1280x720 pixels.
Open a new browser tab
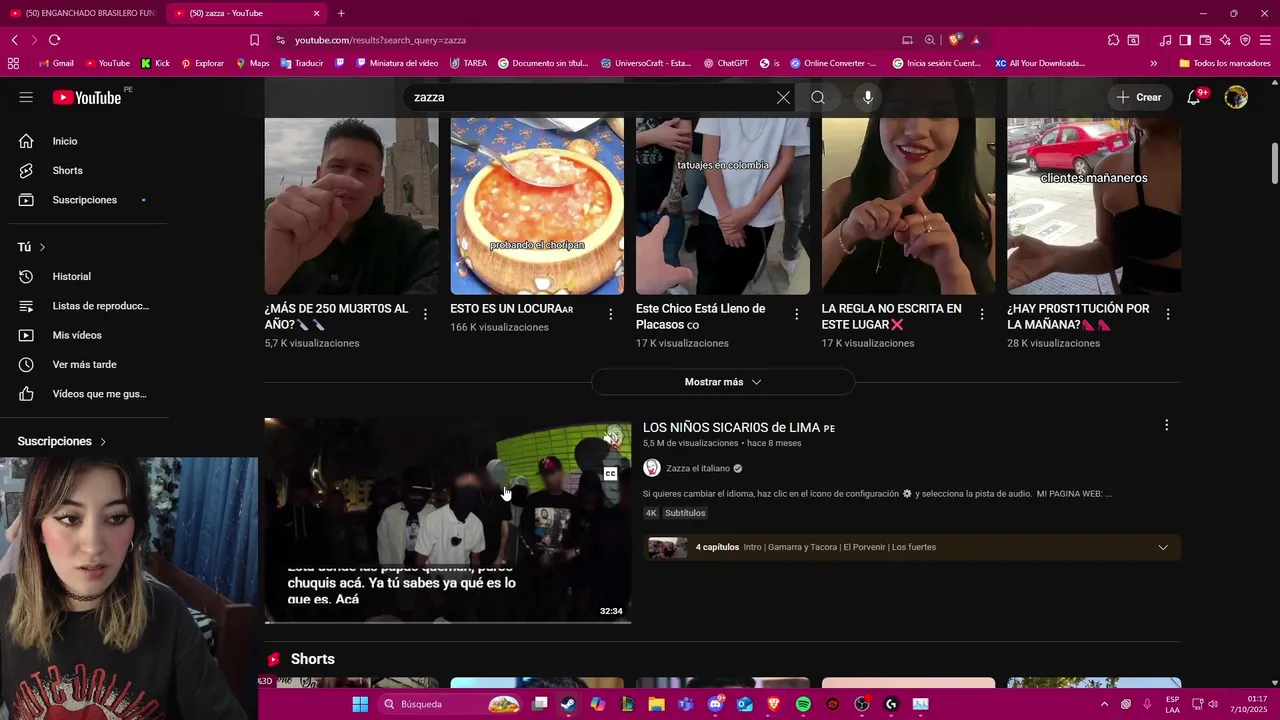coord(341,13)
